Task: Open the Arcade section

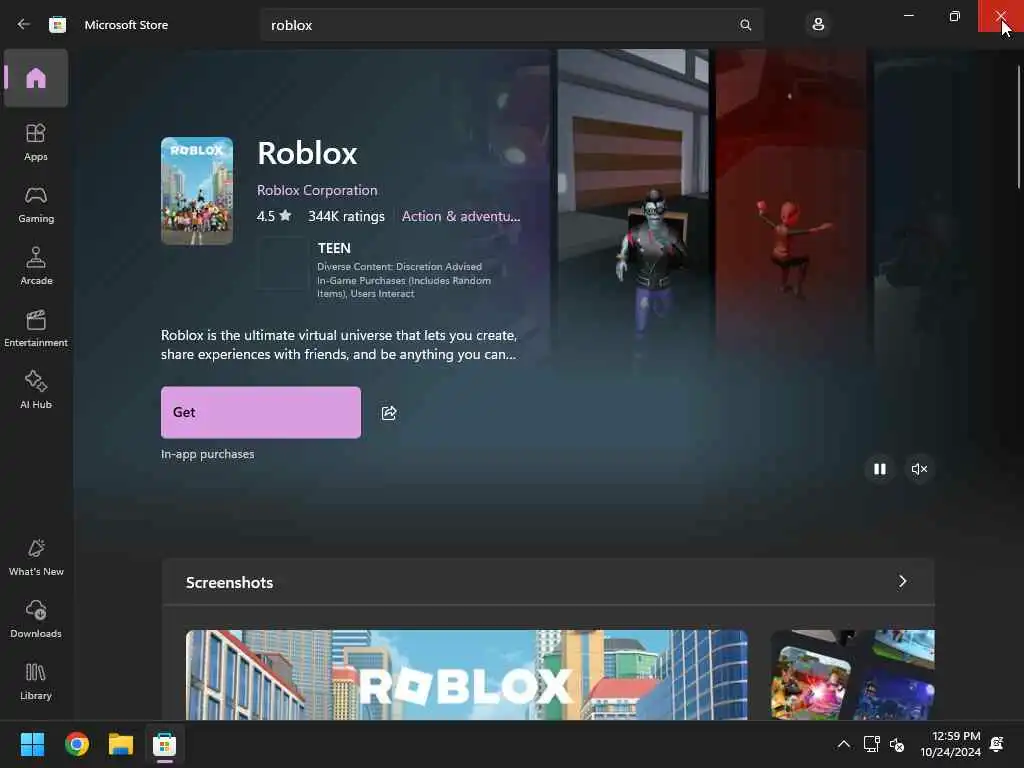Action: pyautogui.click(x=36, y=266)
